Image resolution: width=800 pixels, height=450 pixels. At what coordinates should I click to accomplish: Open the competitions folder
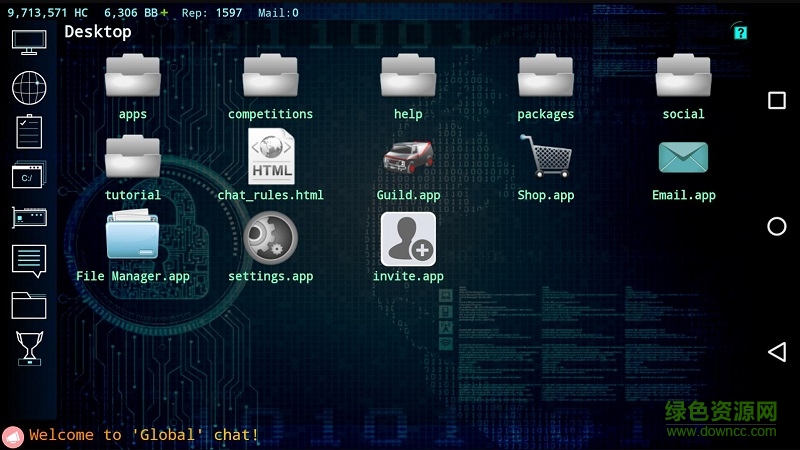pyautogui.click(x=270, y=77)
